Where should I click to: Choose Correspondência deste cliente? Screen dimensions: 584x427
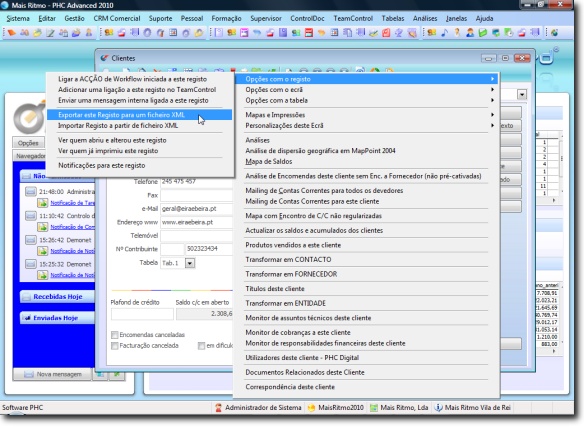coord(290,387)
